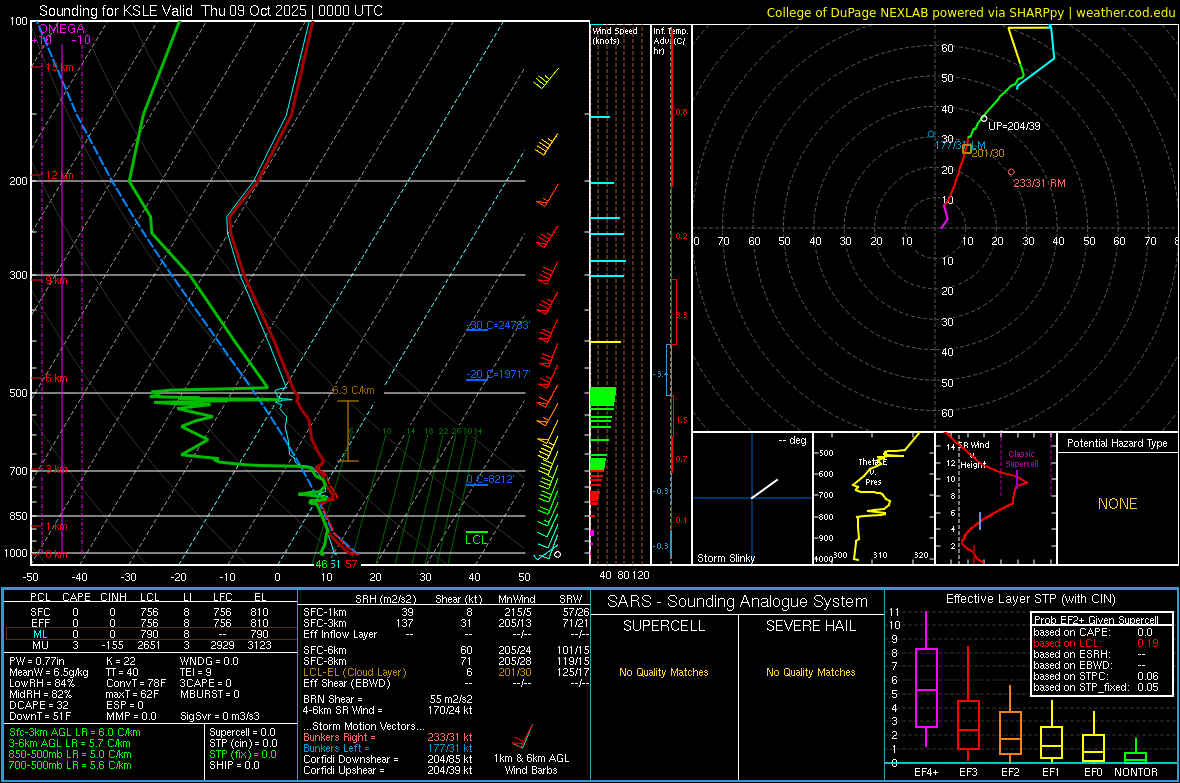Click the Bunkers Left = 177/31 kt line
Image resolution: width=1180 pixels, height=783 pixels.
(388, 748)
